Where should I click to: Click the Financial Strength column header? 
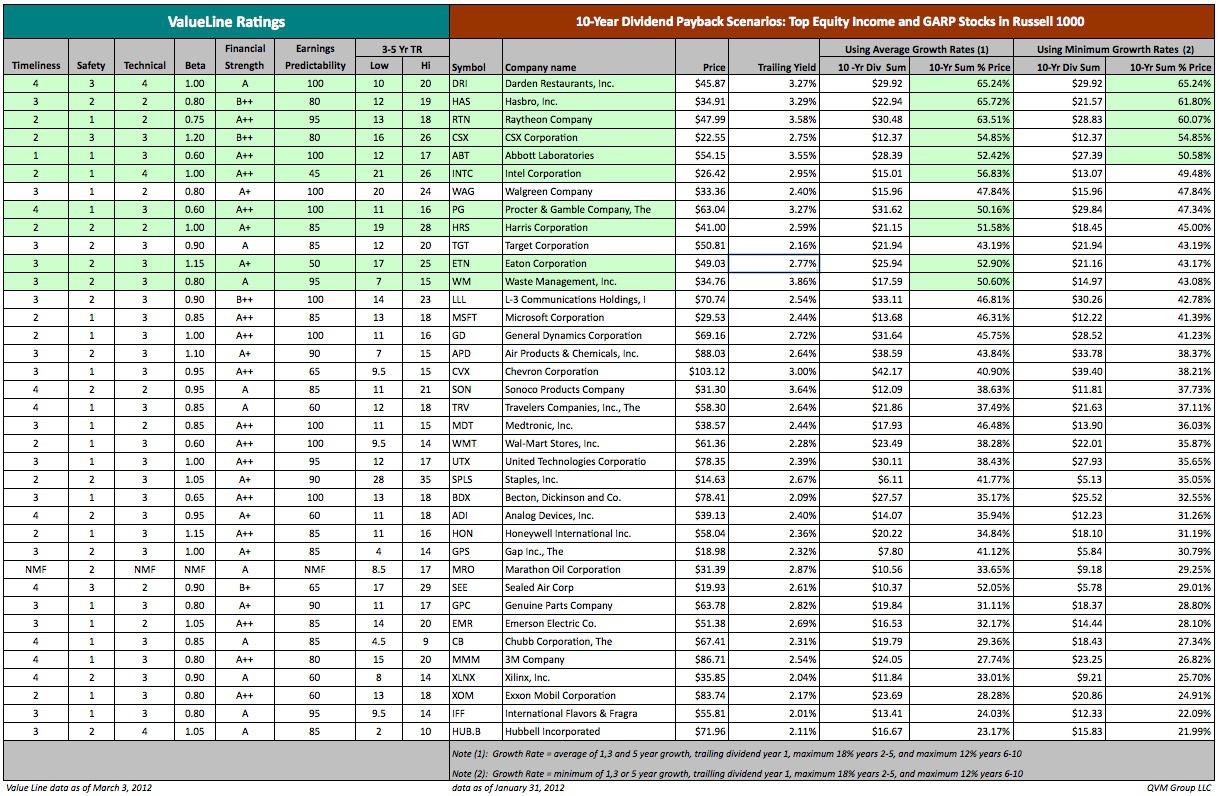(244, 57)
